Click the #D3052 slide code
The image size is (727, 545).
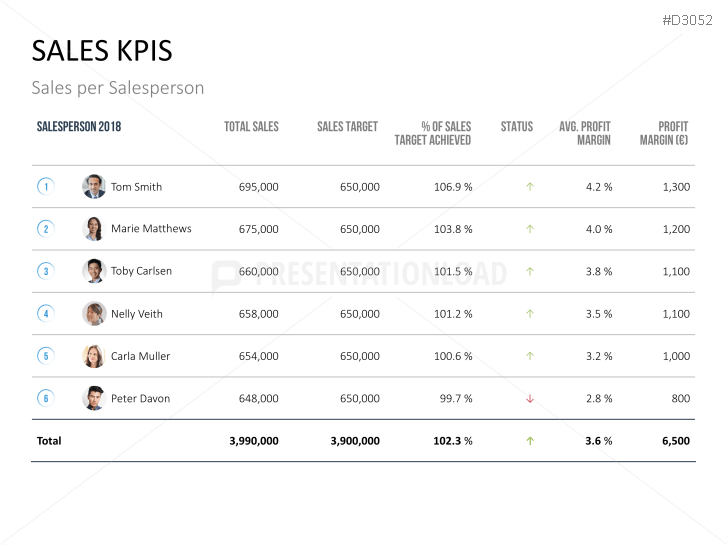(x=690, y=20)
